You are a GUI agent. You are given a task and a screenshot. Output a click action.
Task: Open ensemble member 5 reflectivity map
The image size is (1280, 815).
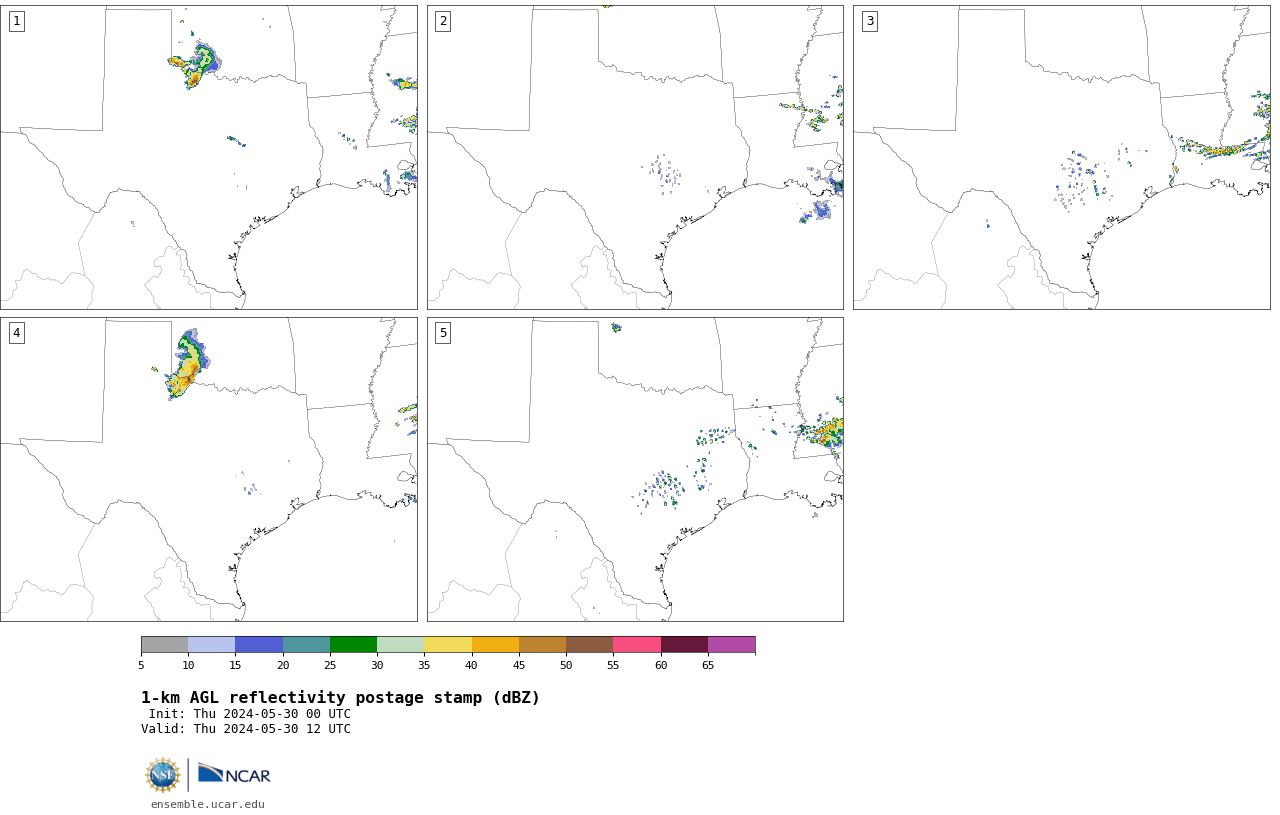tap(635, 469)
